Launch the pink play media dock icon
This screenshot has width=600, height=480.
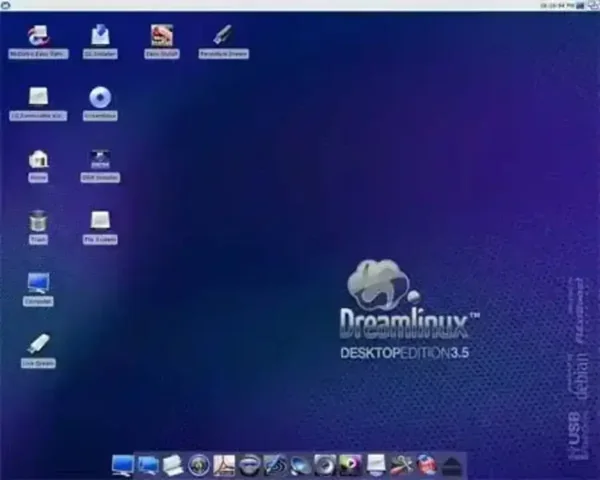coord(351,465)
